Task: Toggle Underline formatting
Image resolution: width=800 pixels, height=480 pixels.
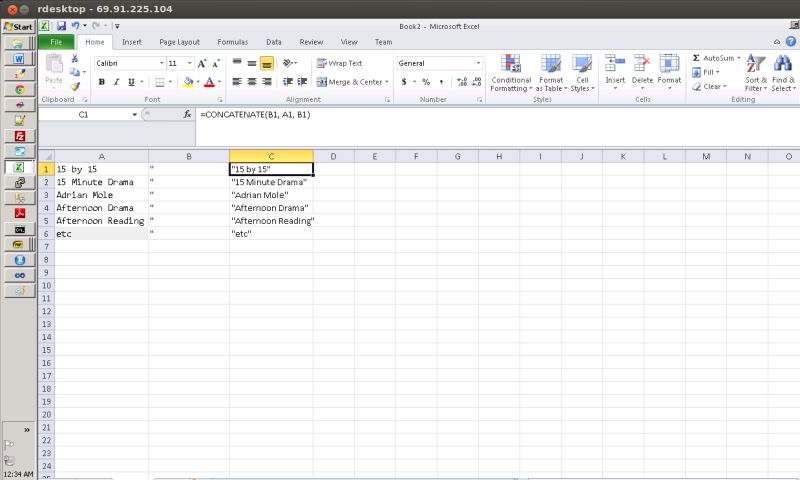Action: pyautogui.click(x=131, y=82)
